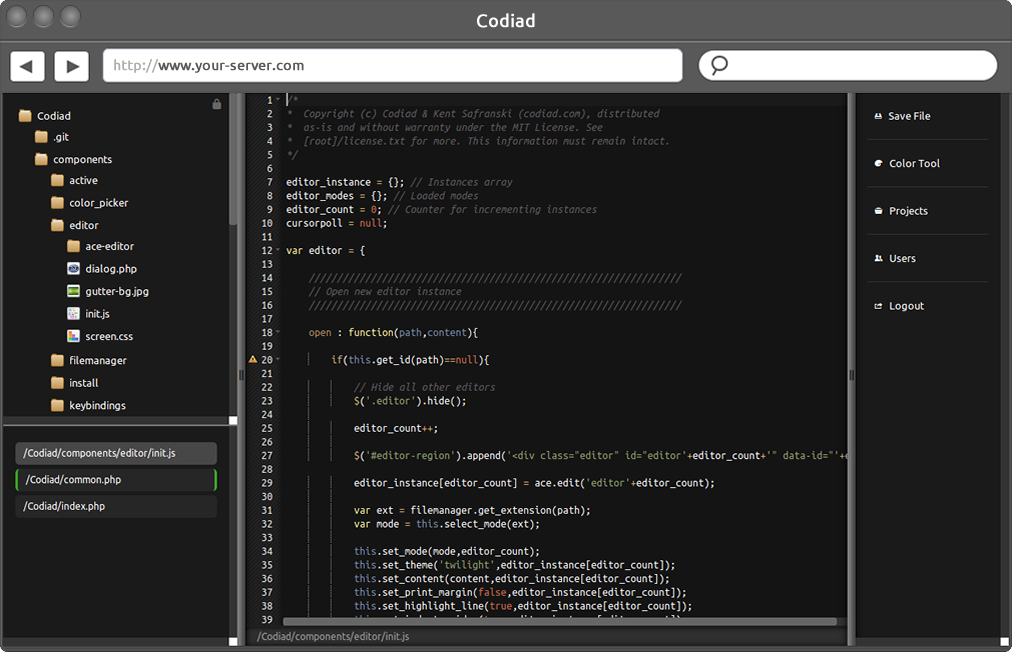This screenshot has height=652, width=1012.
Task: Click the status bar path /Codiad/components/editor/init.js
Action: [x=333, y=637]
